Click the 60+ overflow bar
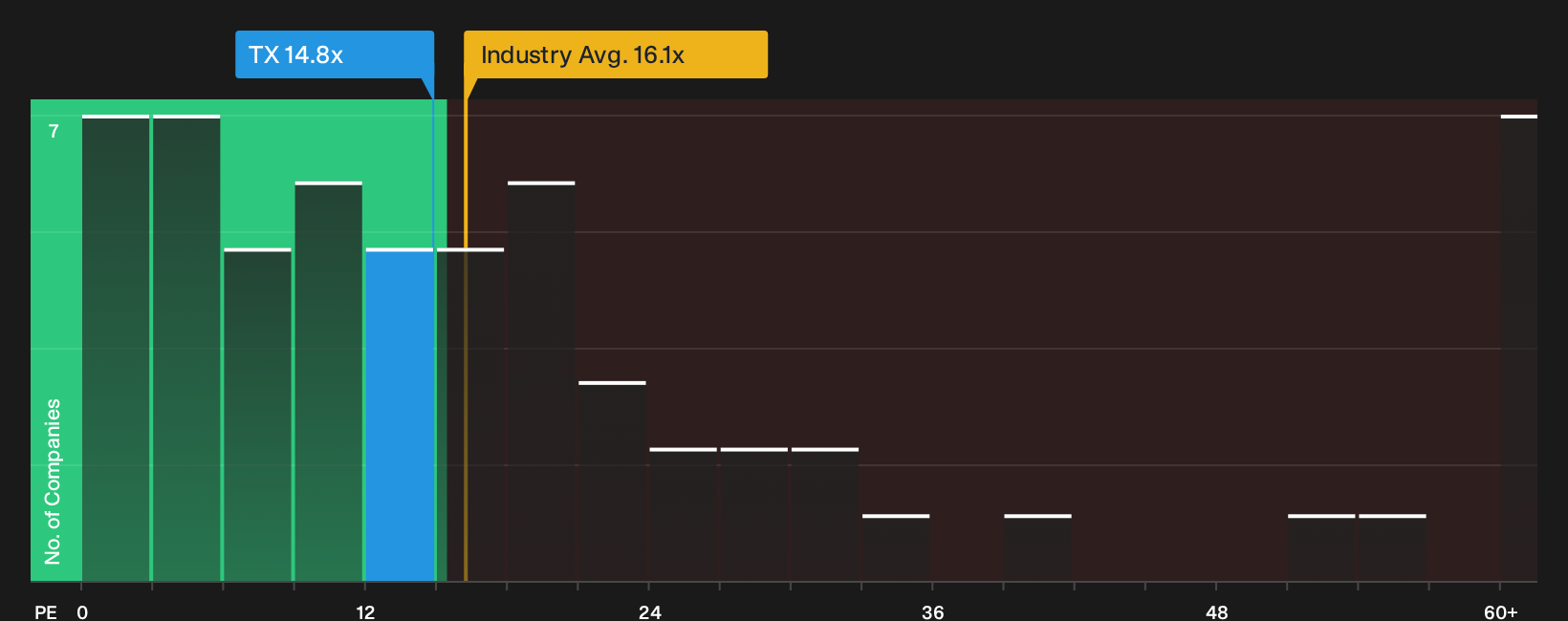This screenshot has width=1568, height=621. point(1518,348)
